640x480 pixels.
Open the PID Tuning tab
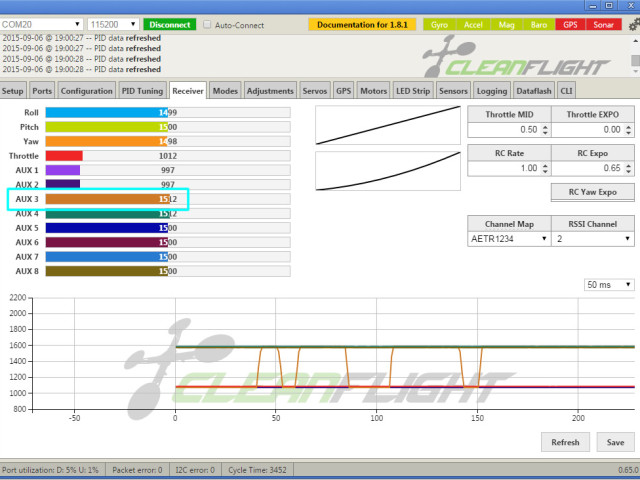[x=142, y=91]
